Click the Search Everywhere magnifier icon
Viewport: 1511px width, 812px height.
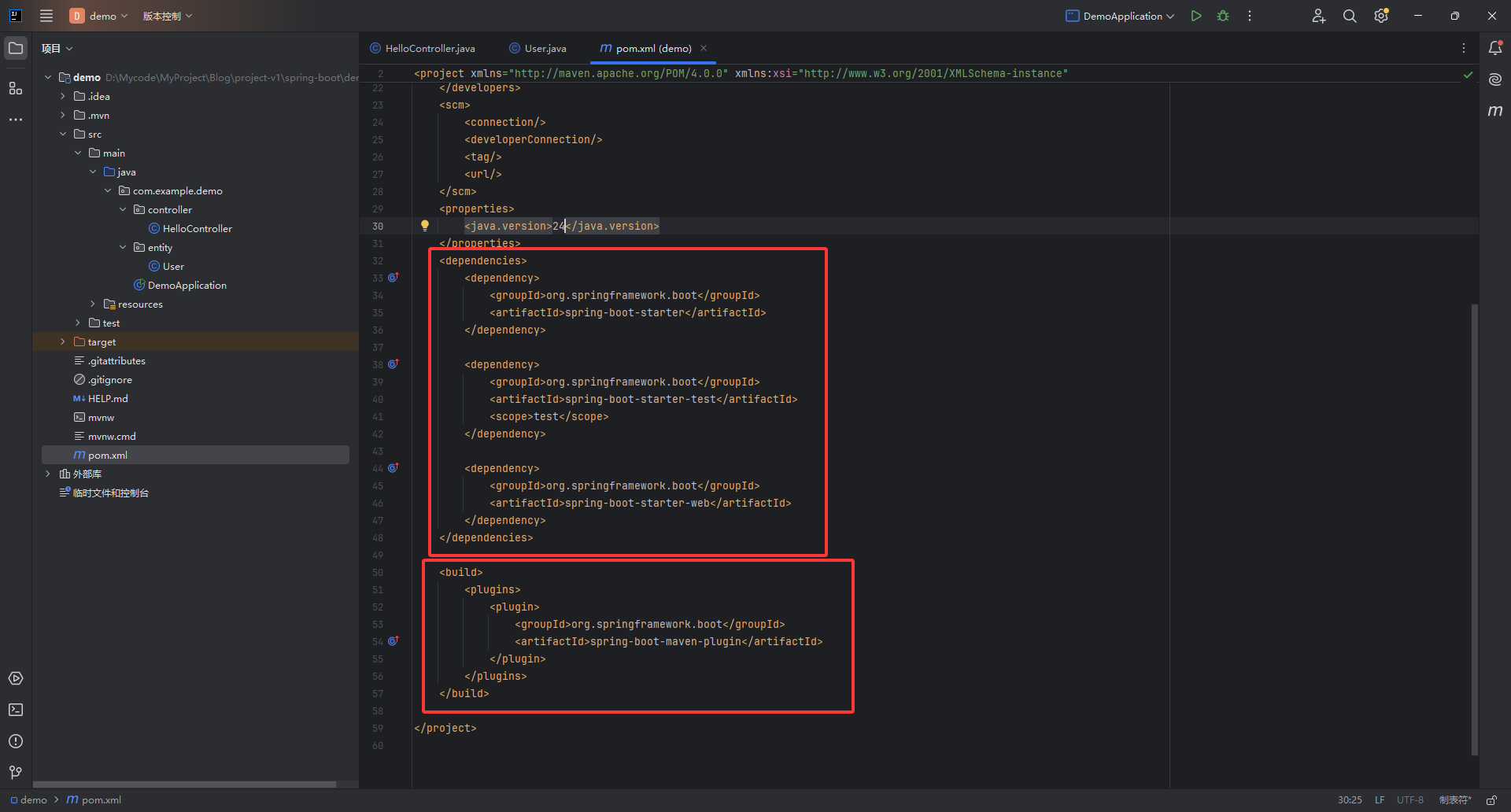[x=1350, y=16]
